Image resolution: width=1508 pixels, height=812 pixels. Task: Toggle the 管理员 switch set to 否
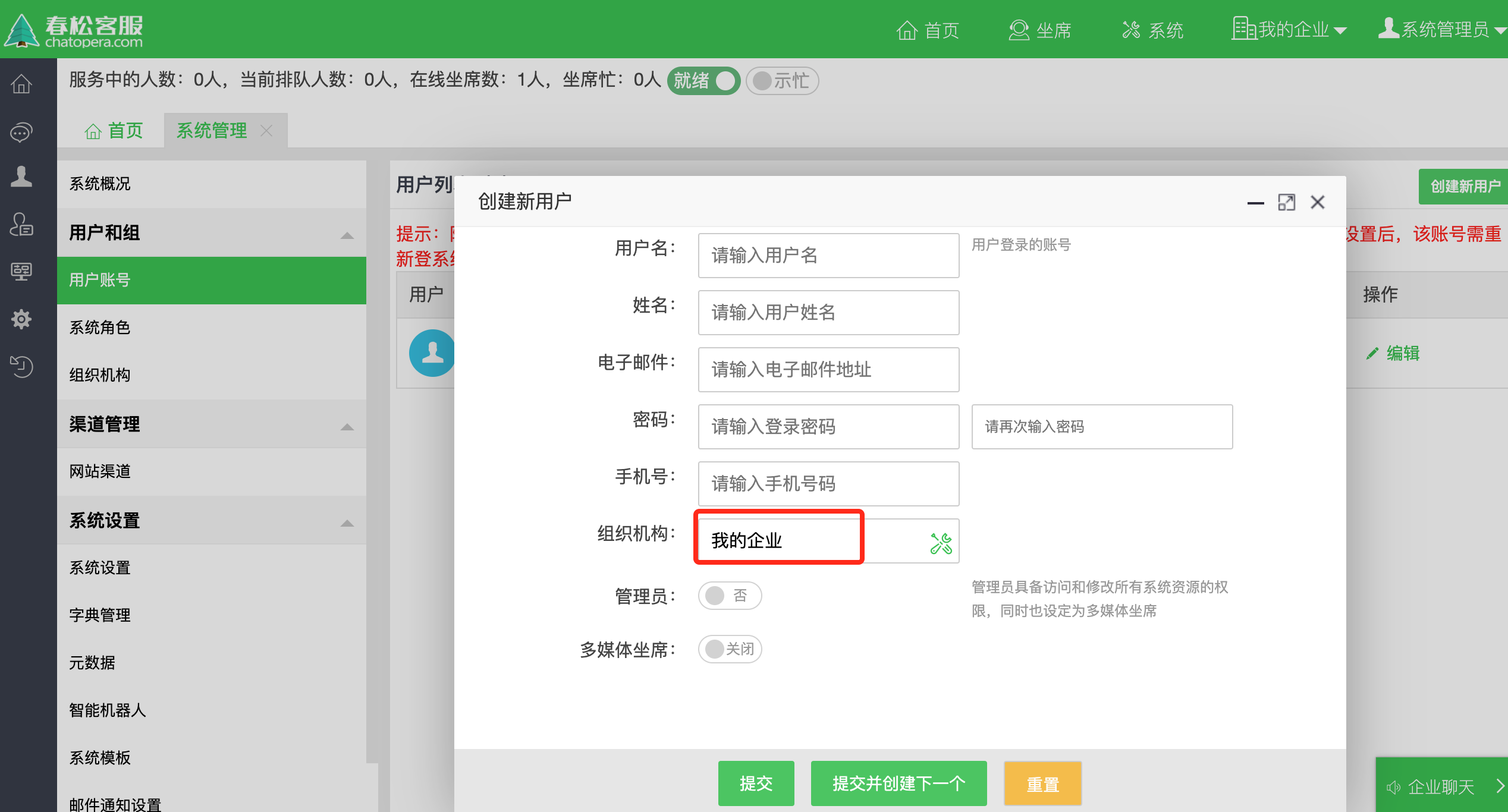click(x=730, y=596)
